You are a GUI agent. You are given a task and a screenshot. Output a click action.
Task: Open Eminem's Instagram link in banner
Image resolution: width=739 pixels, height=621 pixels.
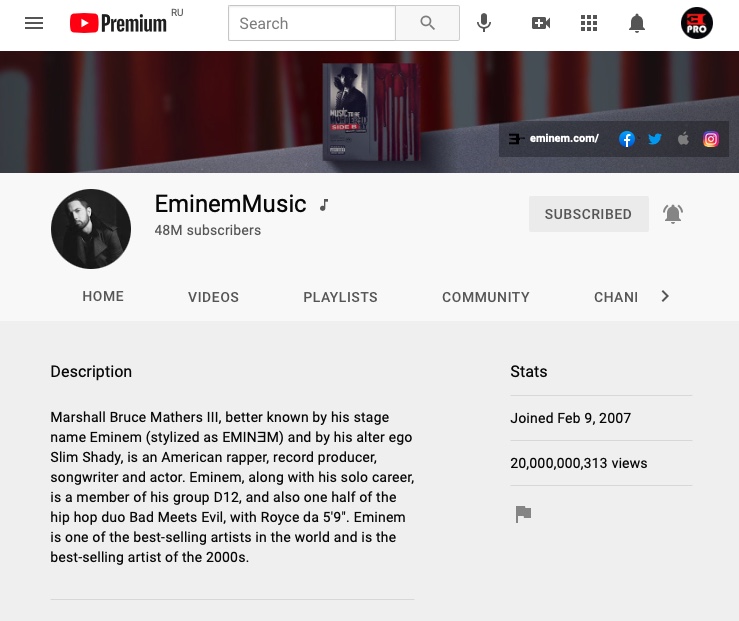[711, 139]
